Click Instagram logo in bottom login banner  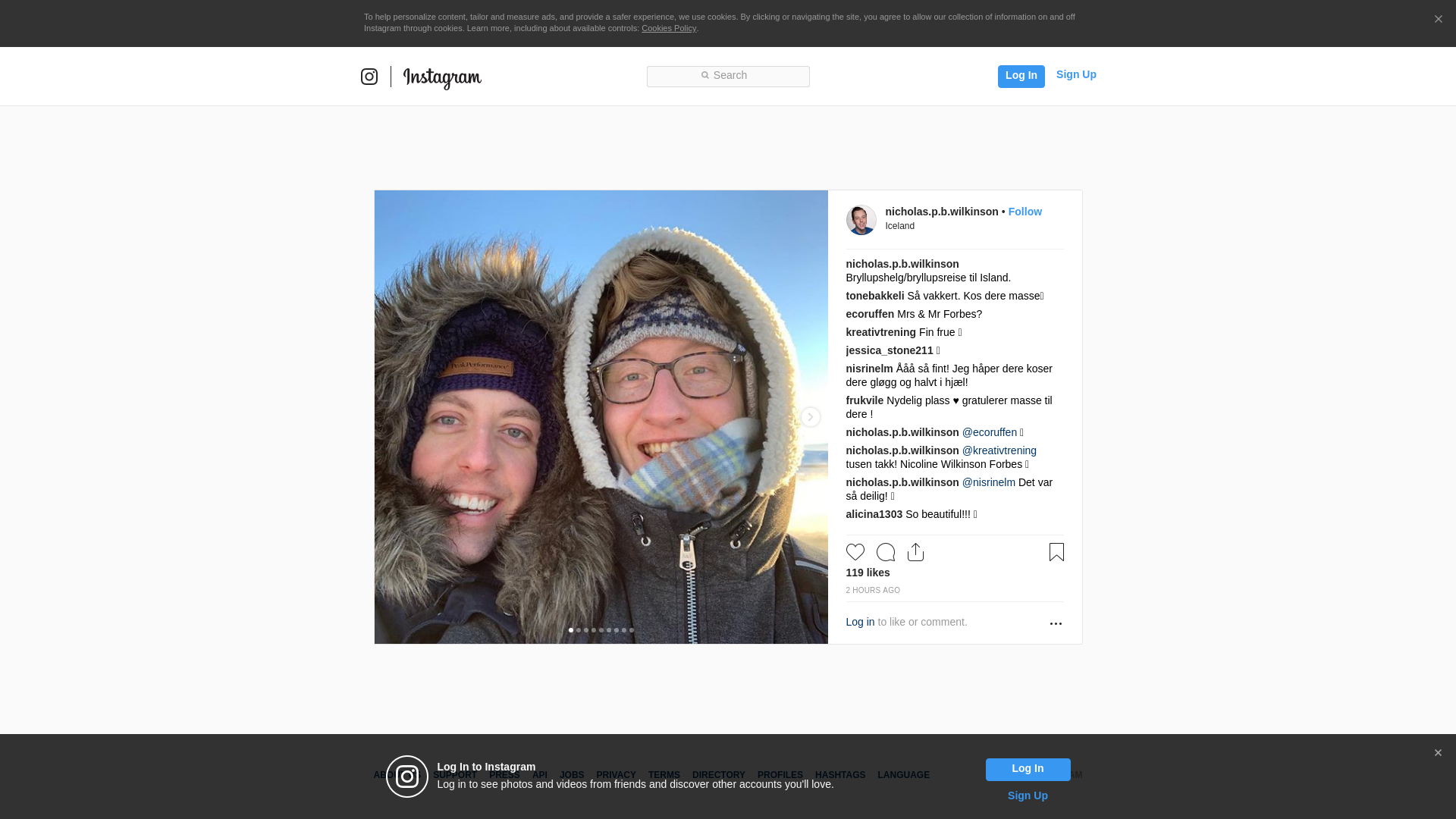coord(407,777)
